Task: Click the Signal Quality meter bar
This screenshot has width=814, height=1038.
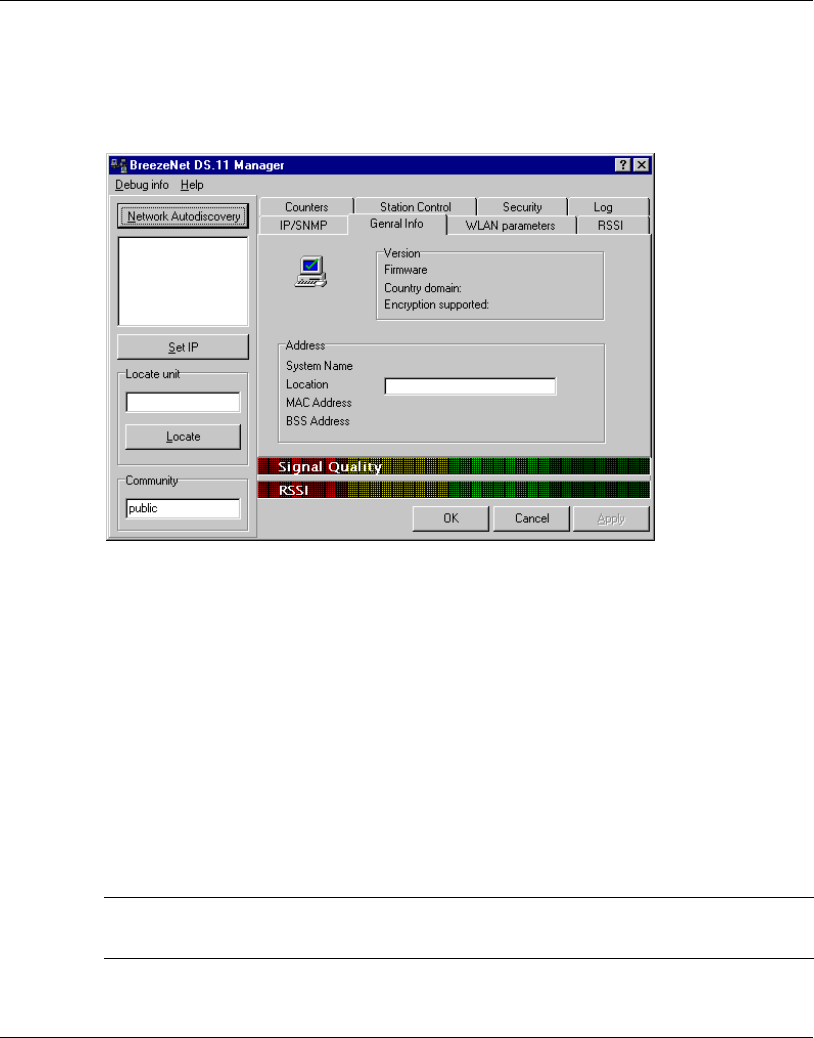Action: (454, 467)
